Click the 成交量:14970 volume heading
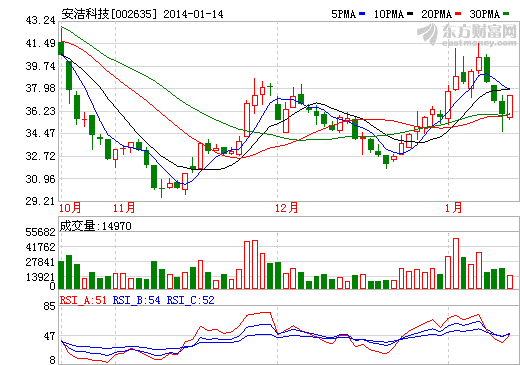520x365 pixels. click(96, 226)
